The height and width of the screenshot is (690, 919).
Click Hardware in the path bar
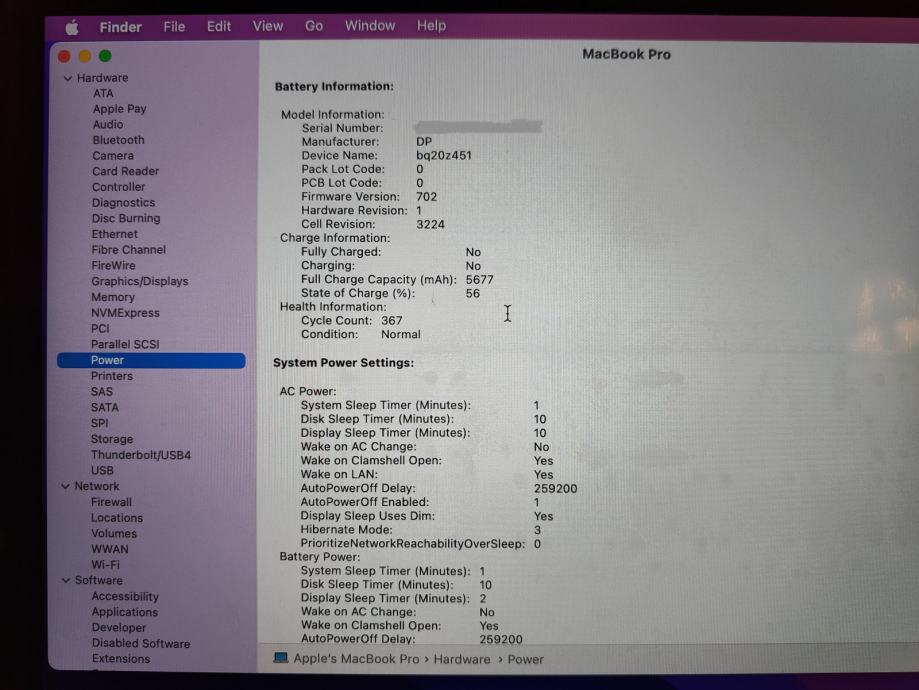462,660
